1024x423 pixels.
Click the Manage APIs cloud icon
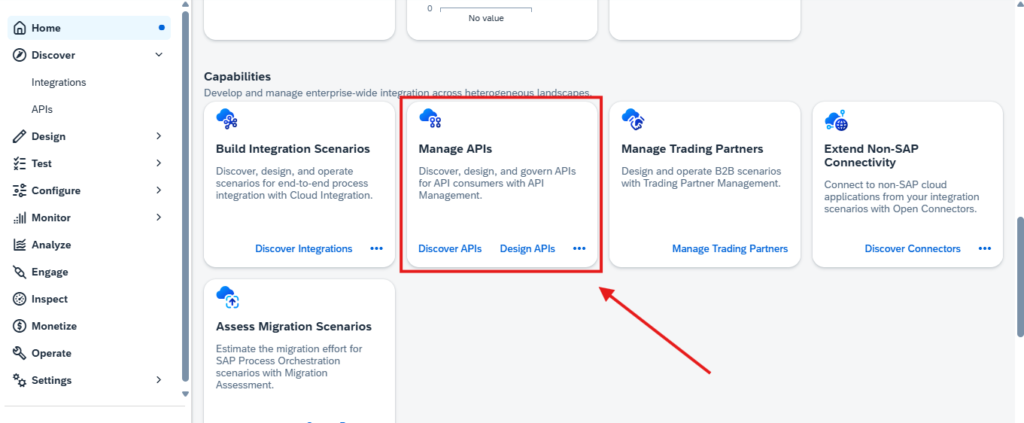click(x=430, y=118)
